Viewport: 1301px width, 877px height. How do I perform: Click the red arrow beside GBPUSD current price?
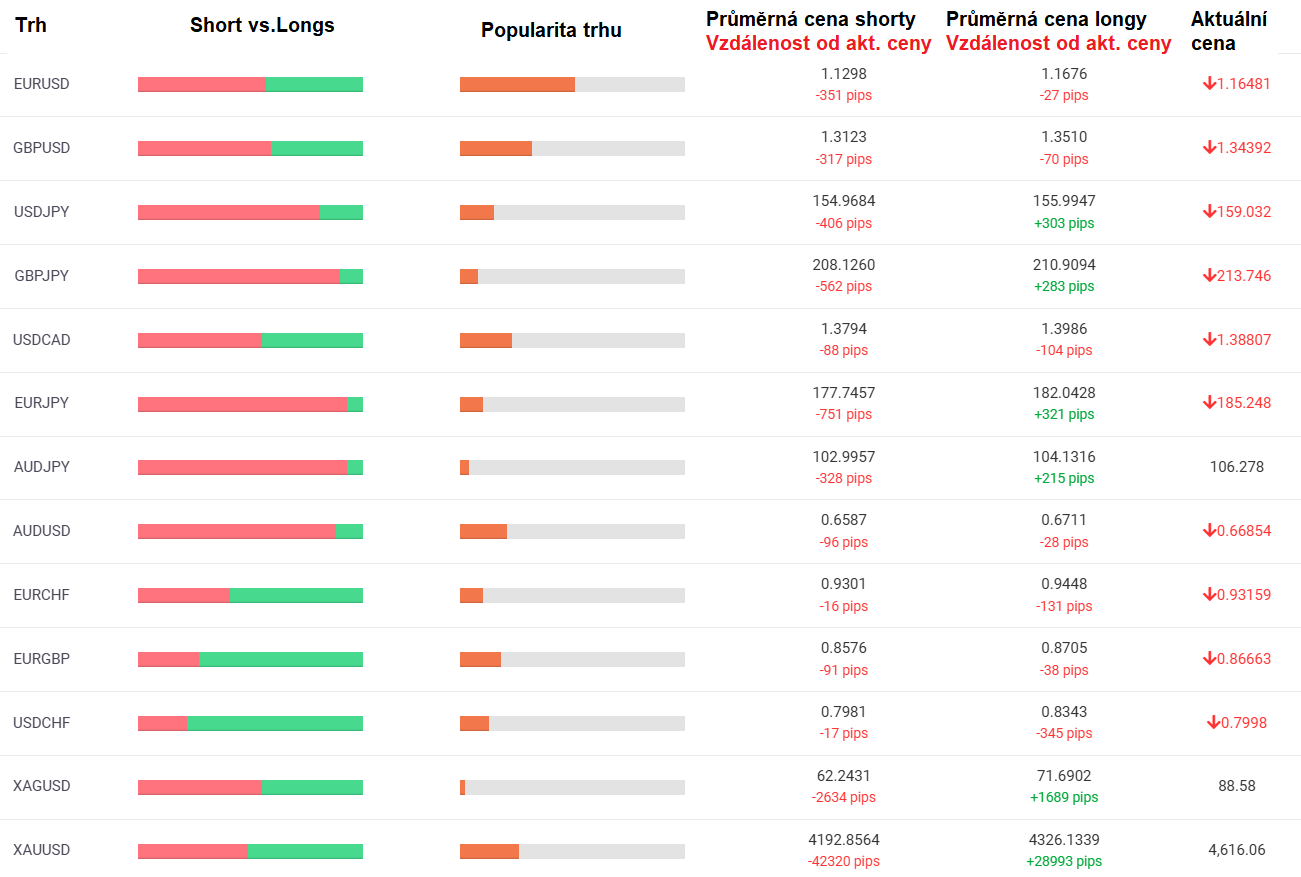(x=1209, y=148)
